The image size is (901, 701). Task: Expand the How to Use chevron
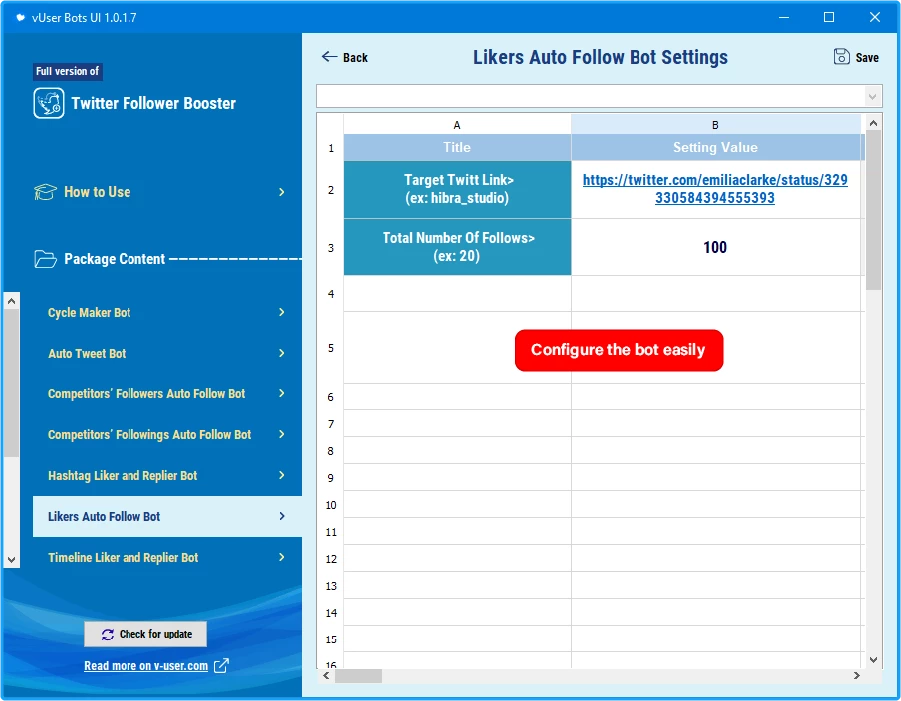coord(282,192)
